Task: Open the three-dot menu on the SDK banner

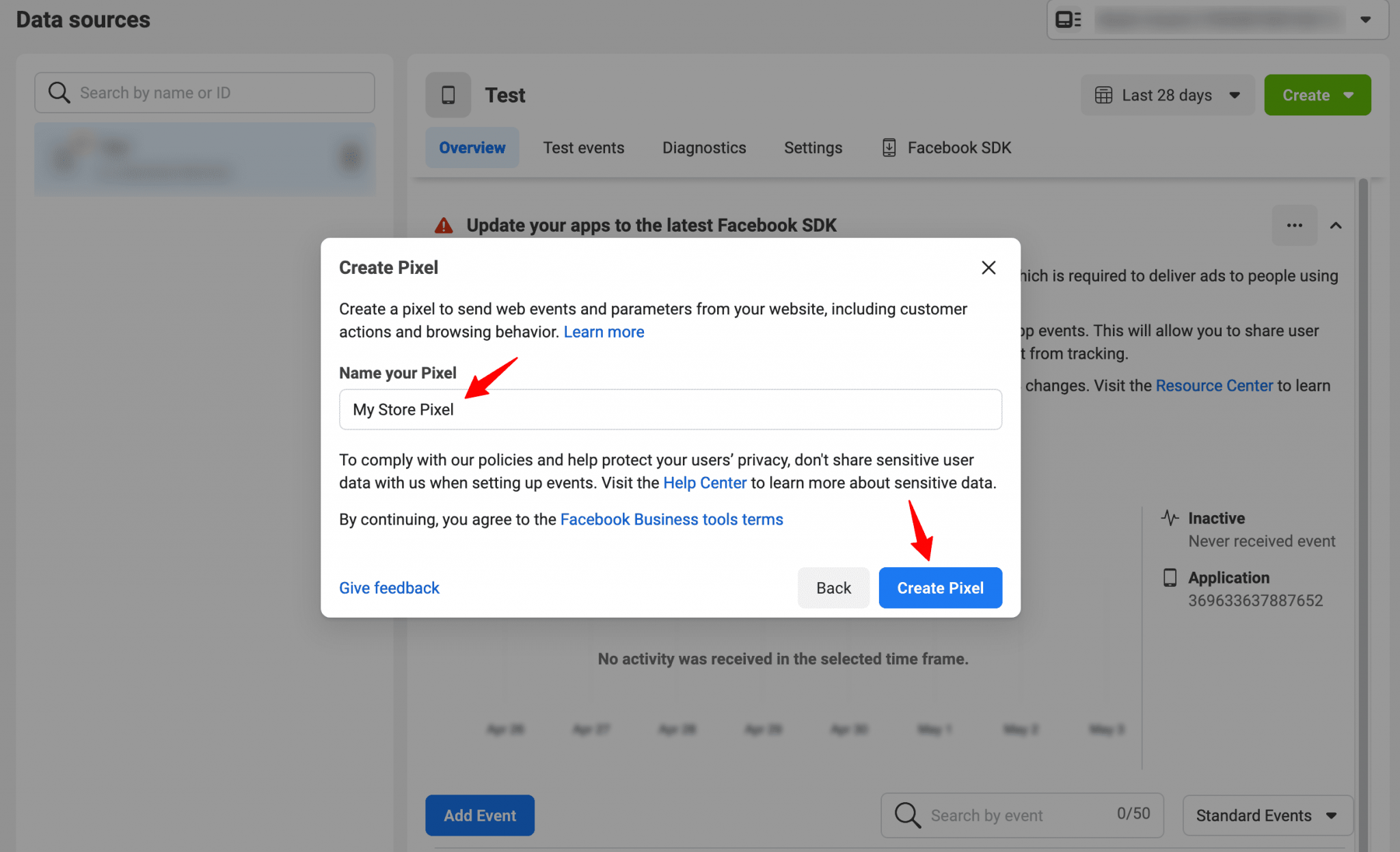Action: [x=1294, y=225]
